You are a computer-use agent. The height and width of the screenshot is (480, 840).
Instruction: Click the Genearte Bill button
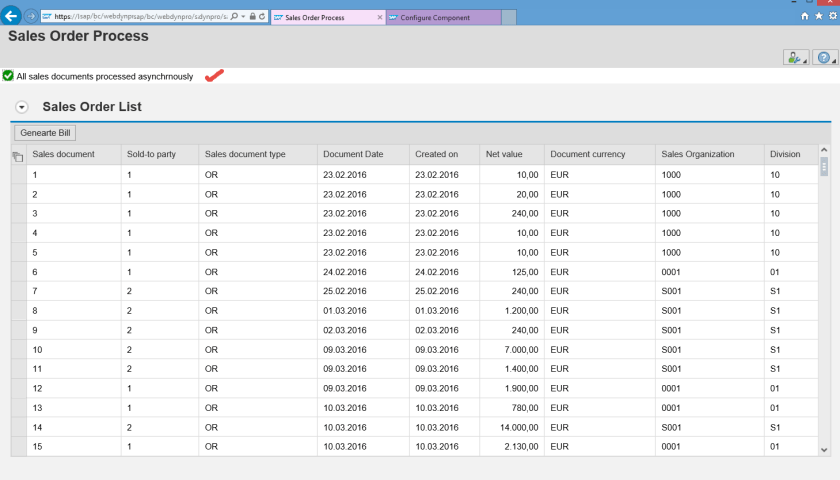(45, 132)
